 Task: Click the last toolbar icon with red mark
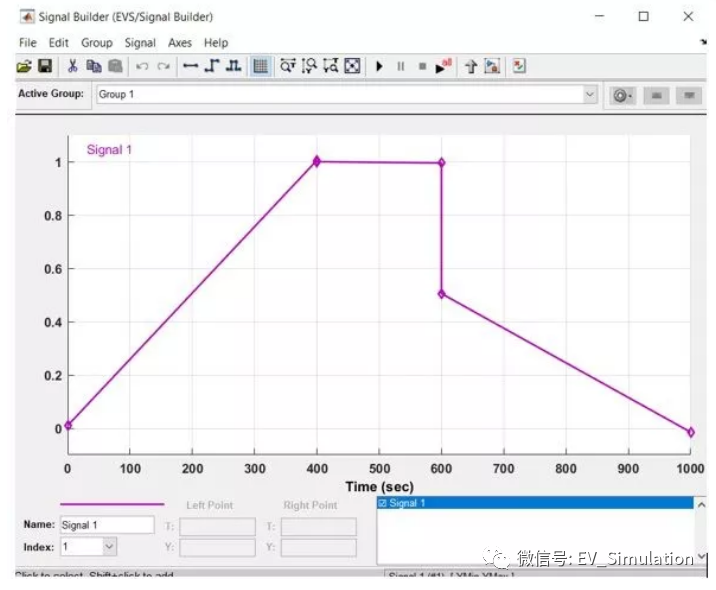click(519, 67)
